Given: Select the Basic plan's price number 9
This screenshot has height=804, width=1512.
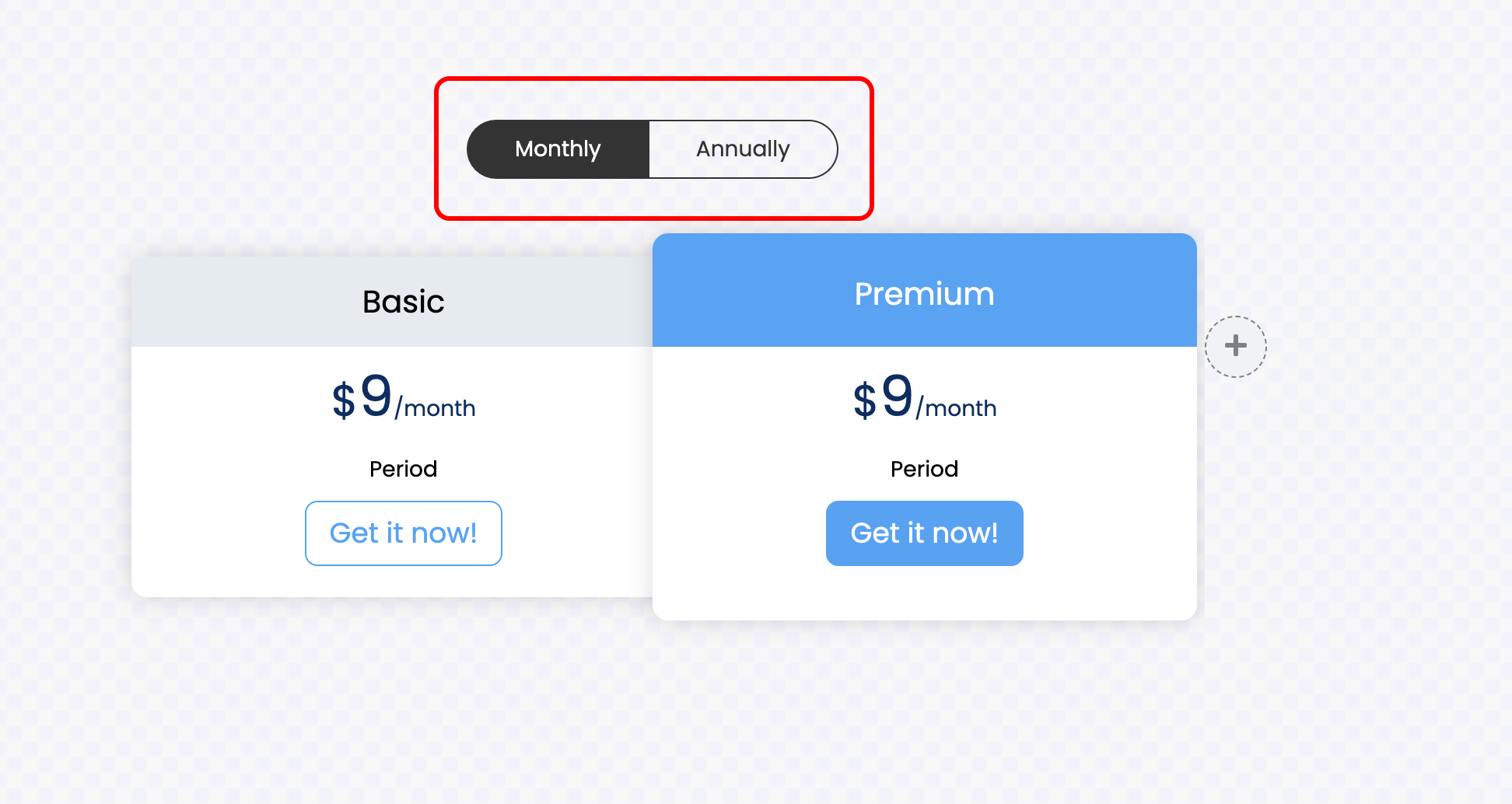Looking at the screenshot, I should 376,396.
